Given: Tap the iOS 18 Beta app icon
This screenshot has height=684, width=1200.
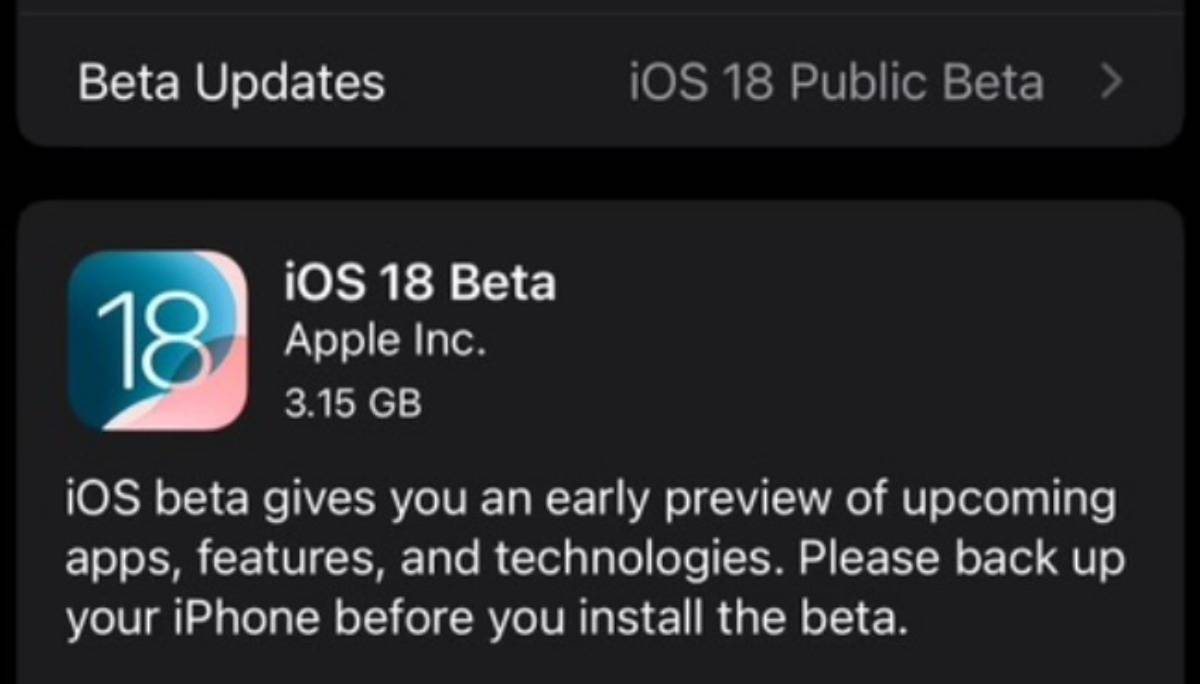Looking at the screenshot, I should pos(160,340).
